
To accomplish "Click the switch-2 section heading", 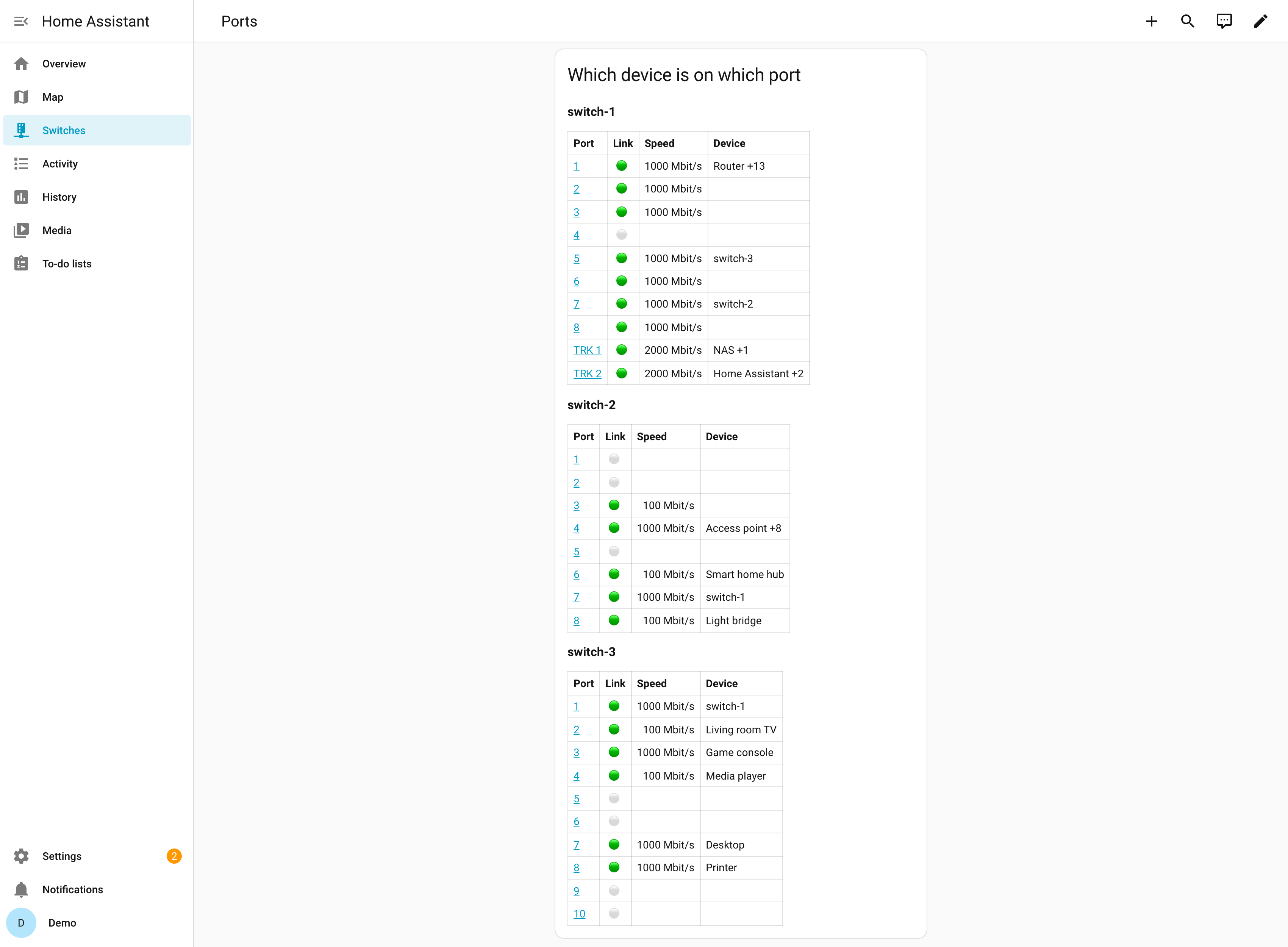I will click(592, 405).
